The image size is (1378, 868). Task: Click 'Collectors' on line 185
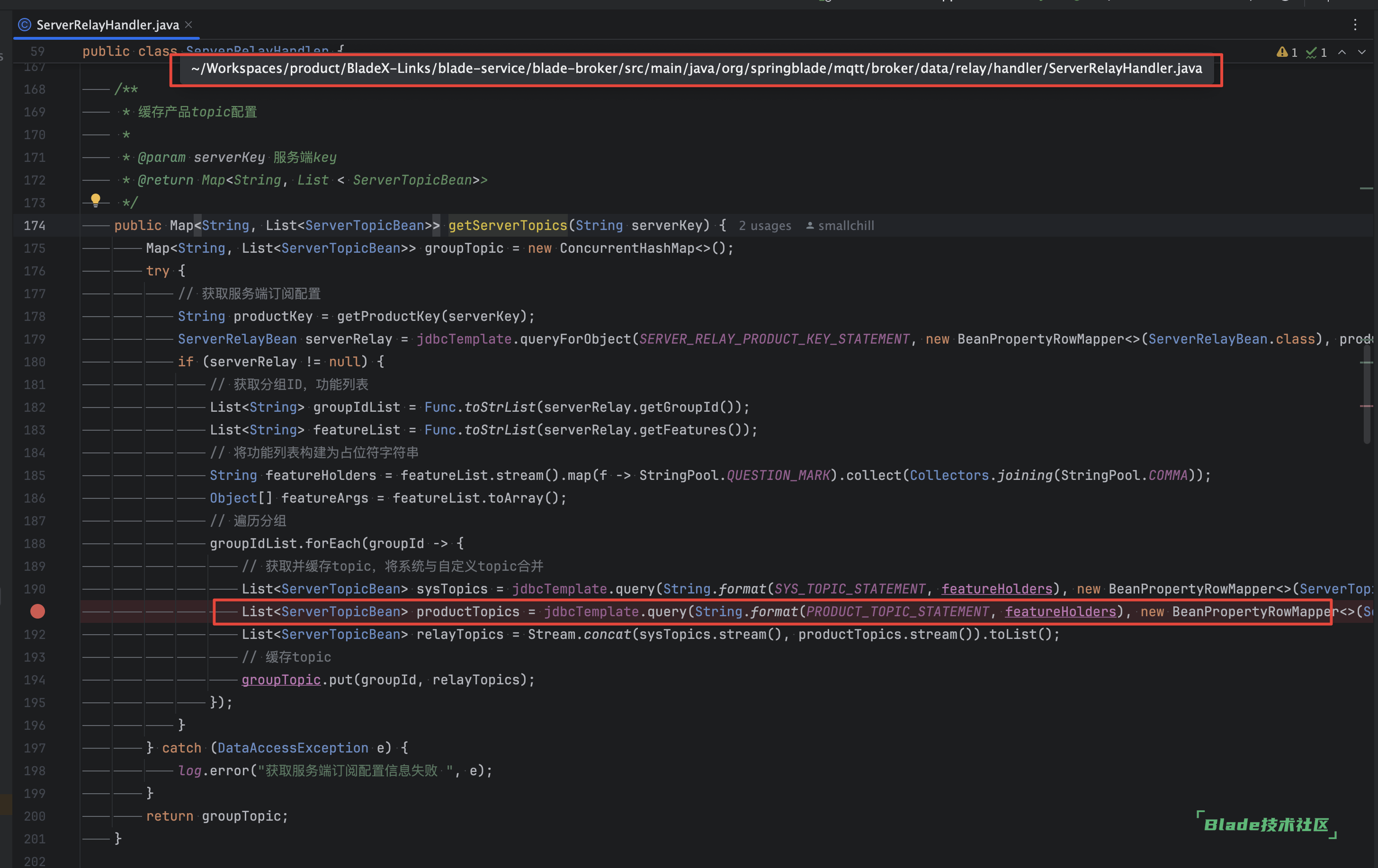(949, 475)
